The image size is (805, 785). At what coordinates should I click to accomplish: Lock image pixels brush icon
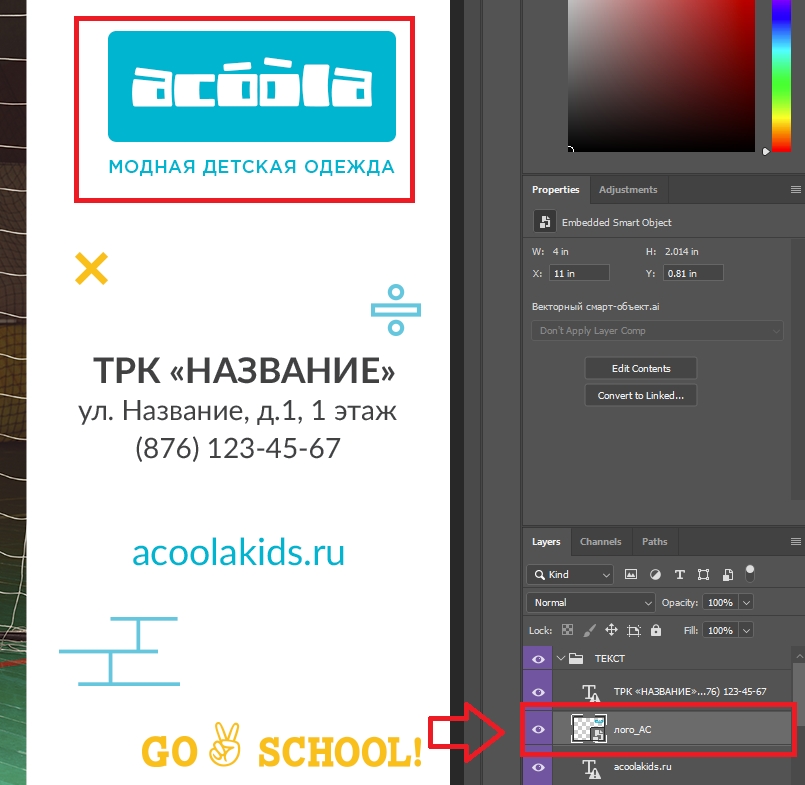pyautogui.click(x=589, y=630)
